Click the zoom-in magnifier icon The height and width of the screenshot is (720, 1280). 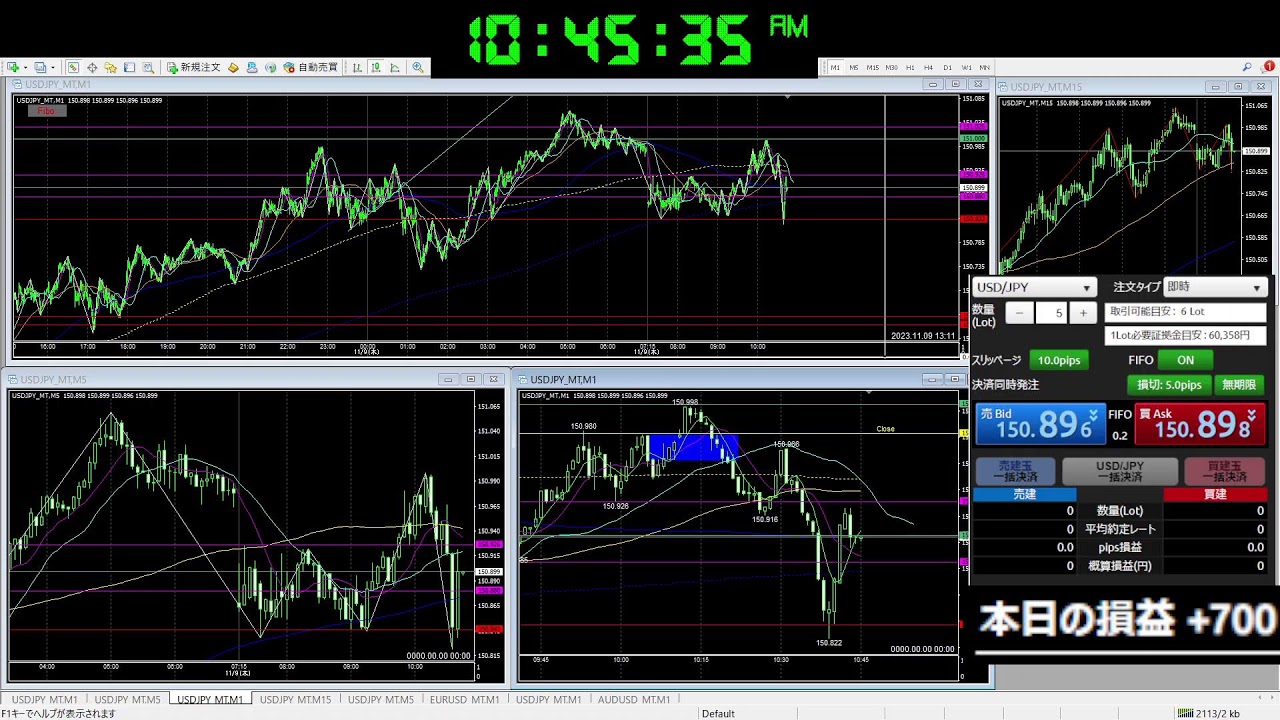[418, 67]
